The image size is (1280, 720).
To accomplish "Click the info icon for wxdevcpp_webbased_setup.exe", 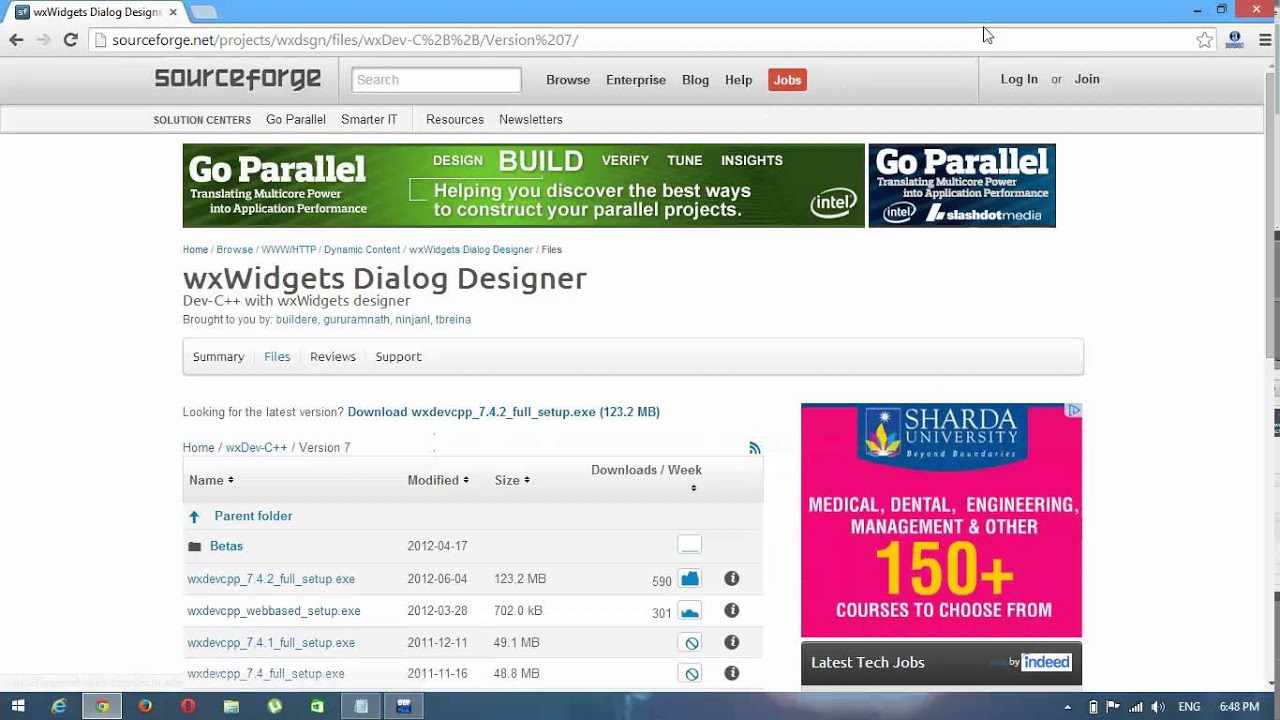I will 731,610.
